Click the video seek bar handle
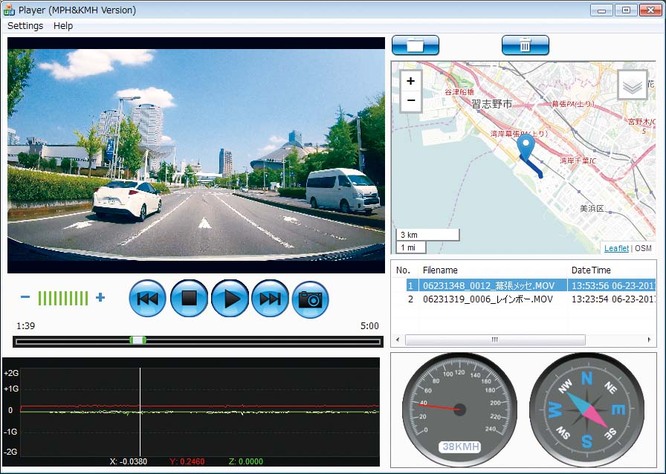This screenshot has height=474, width=666. (x=138, y=340)
